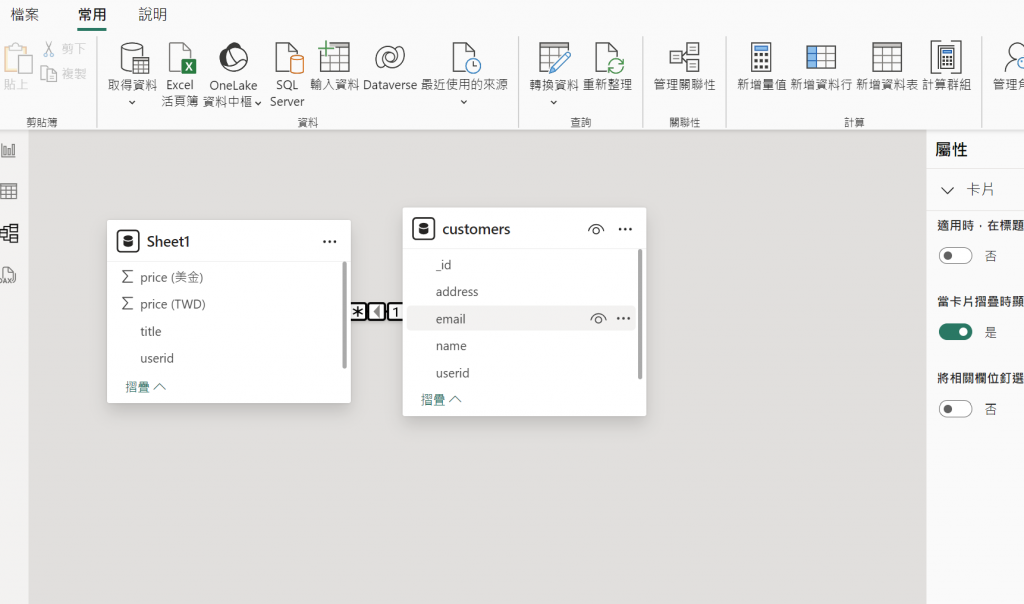Select the 常用 ribbon tab

coord(92,14)
